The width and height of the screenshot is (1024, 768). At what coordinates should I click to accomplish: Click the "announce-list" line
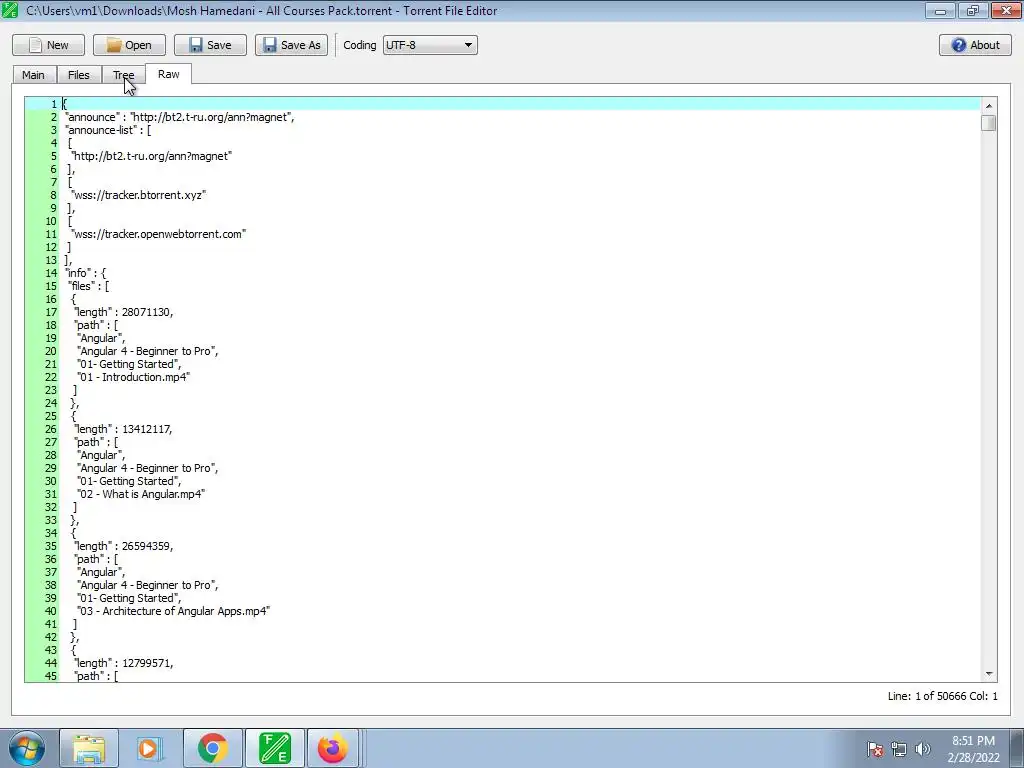pyautogui.click(x=108, y=130)
